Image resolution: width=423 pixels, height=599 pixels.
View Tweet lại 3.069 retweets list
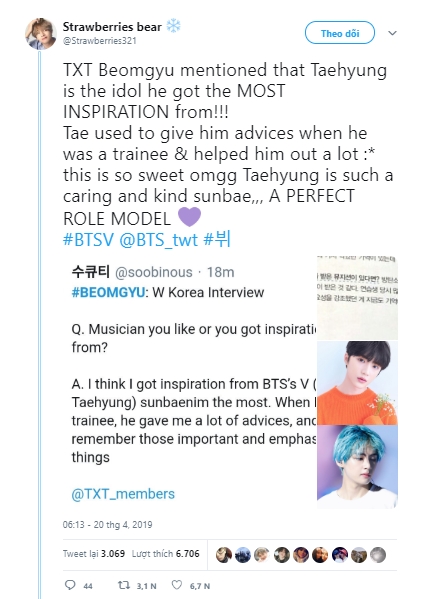coord(94,554)
